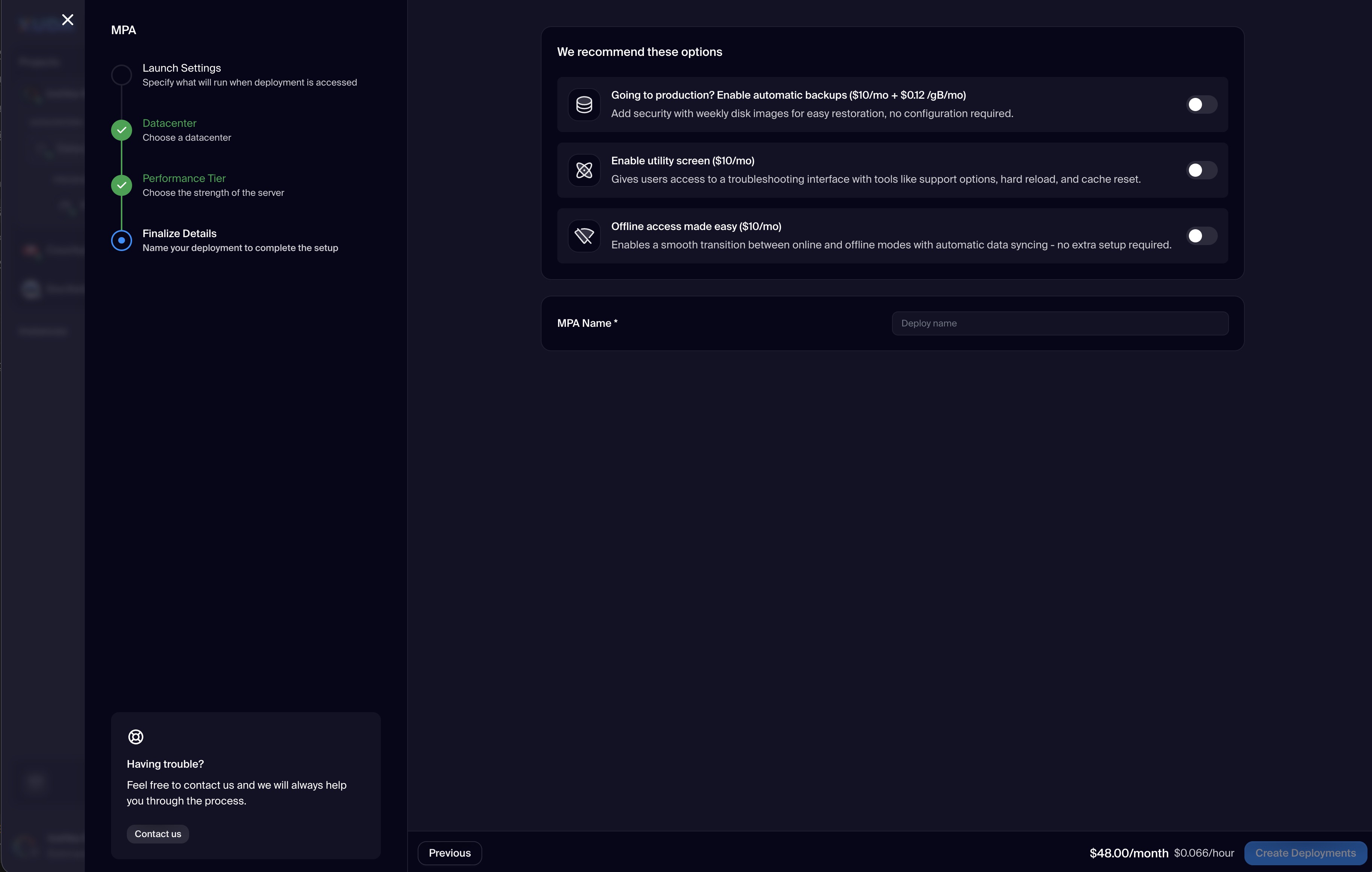Click the database backups icon
Viewport: 1372px width, 872px height.
(x=584, y=105)
